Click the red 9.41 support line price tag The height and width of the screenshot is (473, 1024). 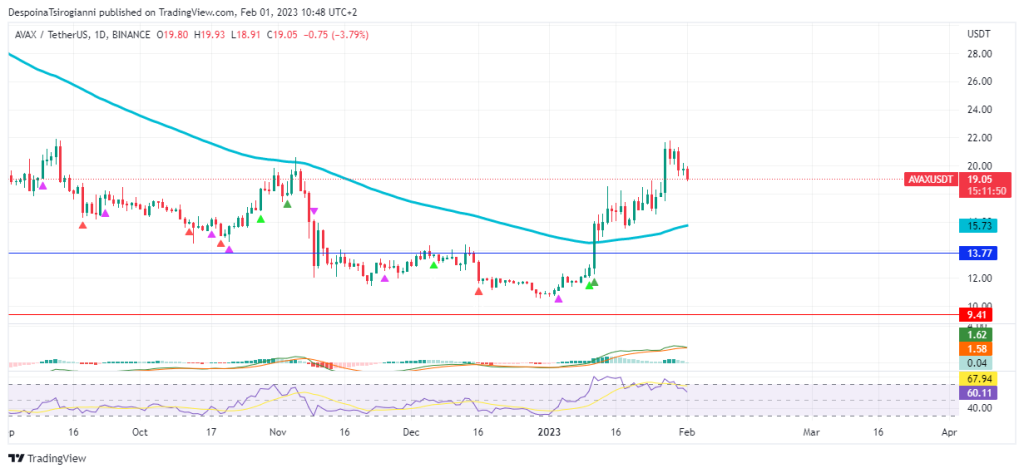tap(974, 315)
